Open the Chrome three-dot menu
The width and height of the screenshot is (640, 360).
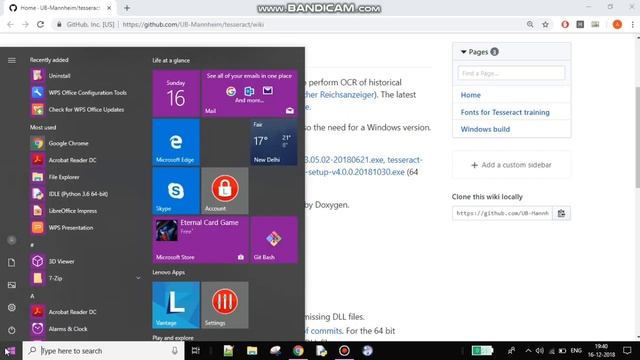(633, 24)
